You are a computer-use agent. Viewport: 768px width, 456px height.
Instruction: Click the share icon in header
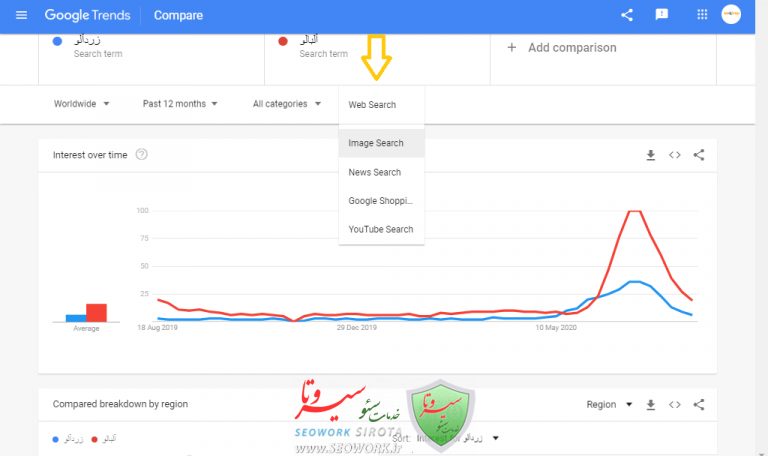coord(627,15)
